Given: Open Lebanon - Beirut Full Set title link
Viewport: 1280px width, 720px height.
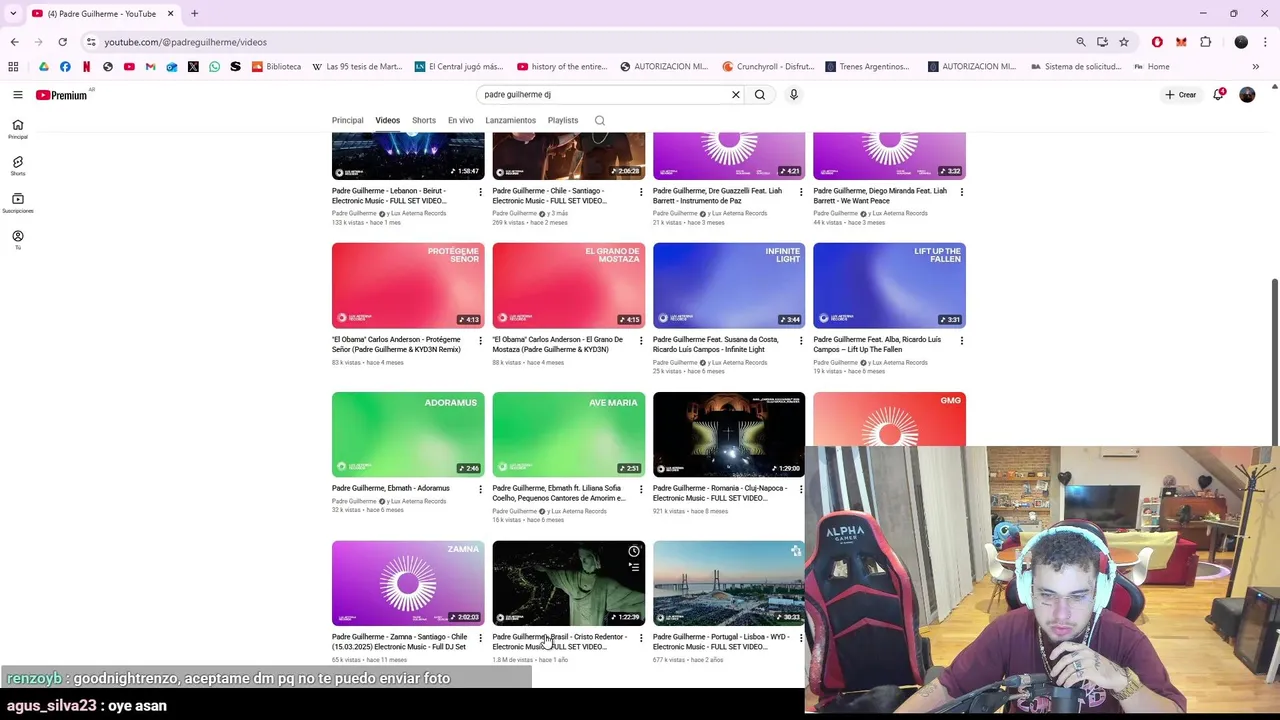Looking at the screenshot, I should pos(391,195).
